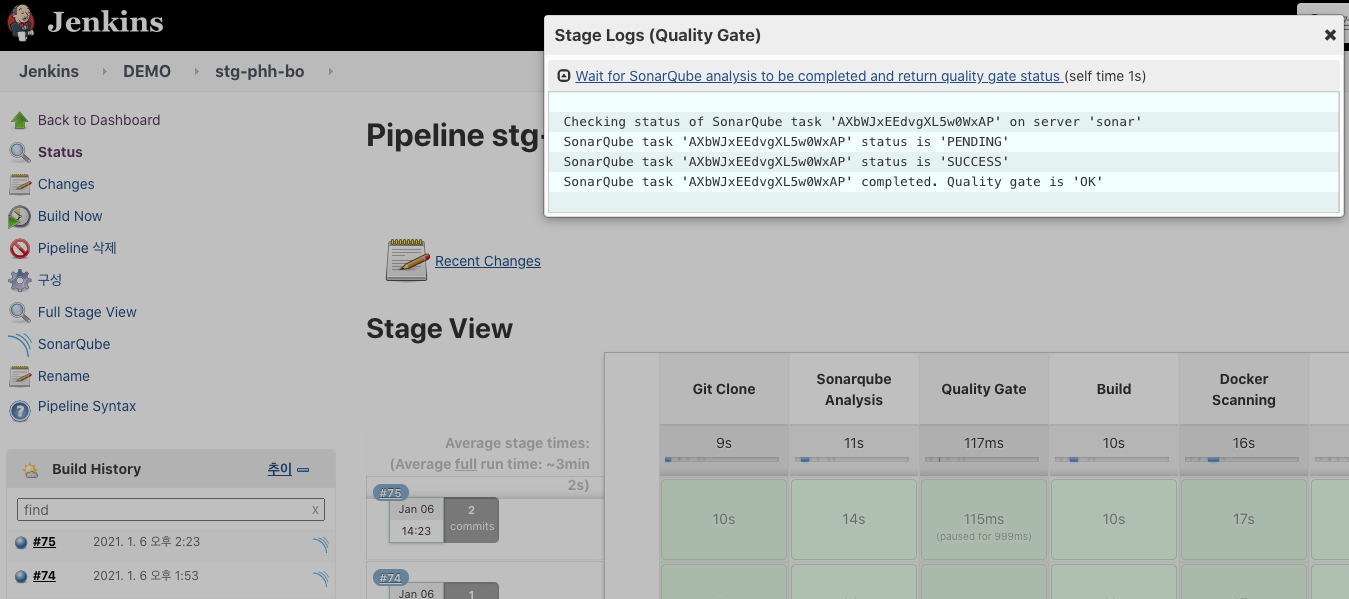Image resolution: width=1349 pixels, height=599 pixels.
Task: Collapse the trend with the 추이 minus icon
Action: [303, 470]
